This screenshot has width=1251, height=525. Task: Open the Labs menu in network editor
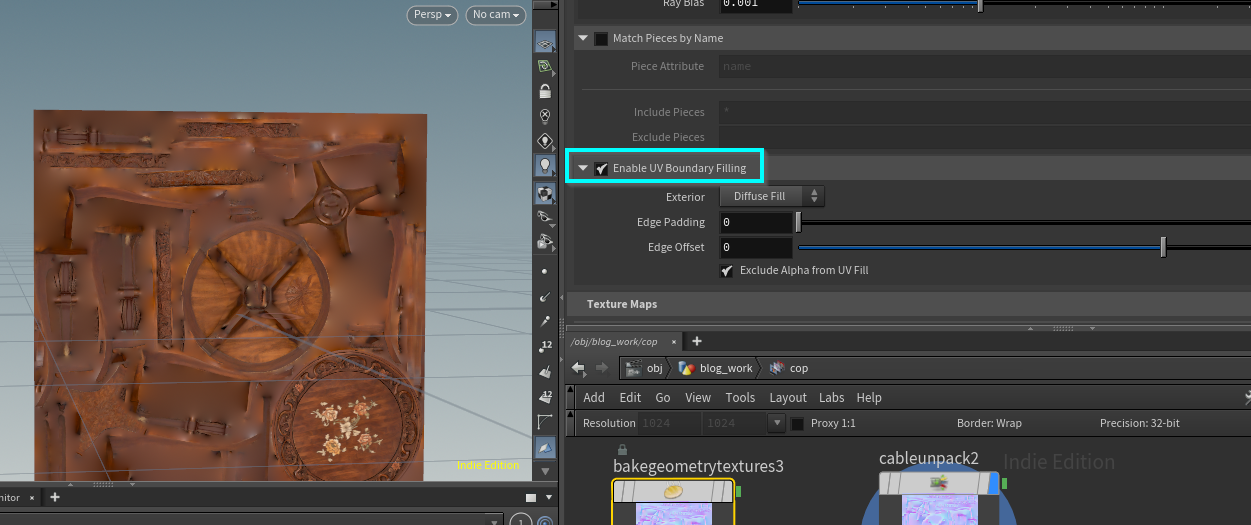click(831, 397)
